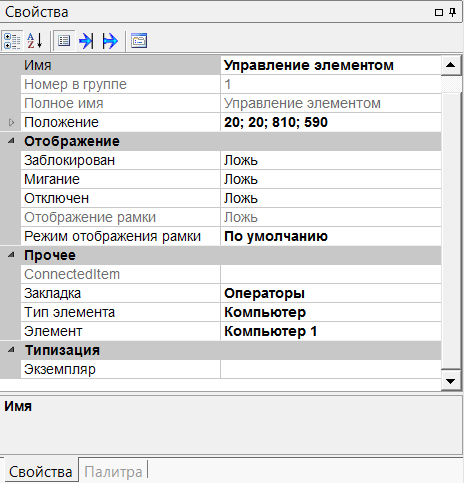Switch to the Палитра tab
This screenshot has height=483, width=465.
pos(113,472)
